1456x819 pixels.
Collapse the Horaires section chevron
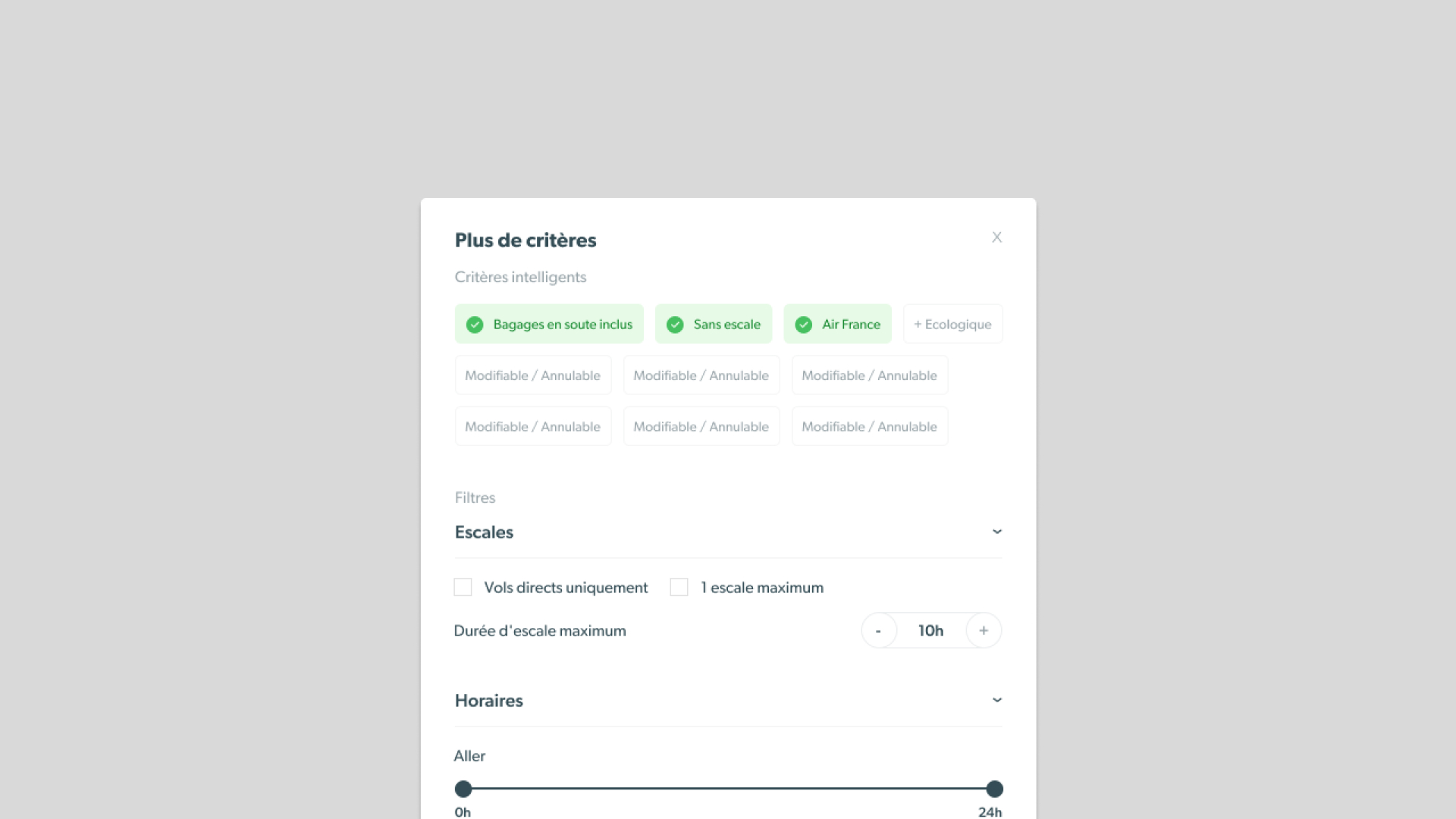(996, 700)
